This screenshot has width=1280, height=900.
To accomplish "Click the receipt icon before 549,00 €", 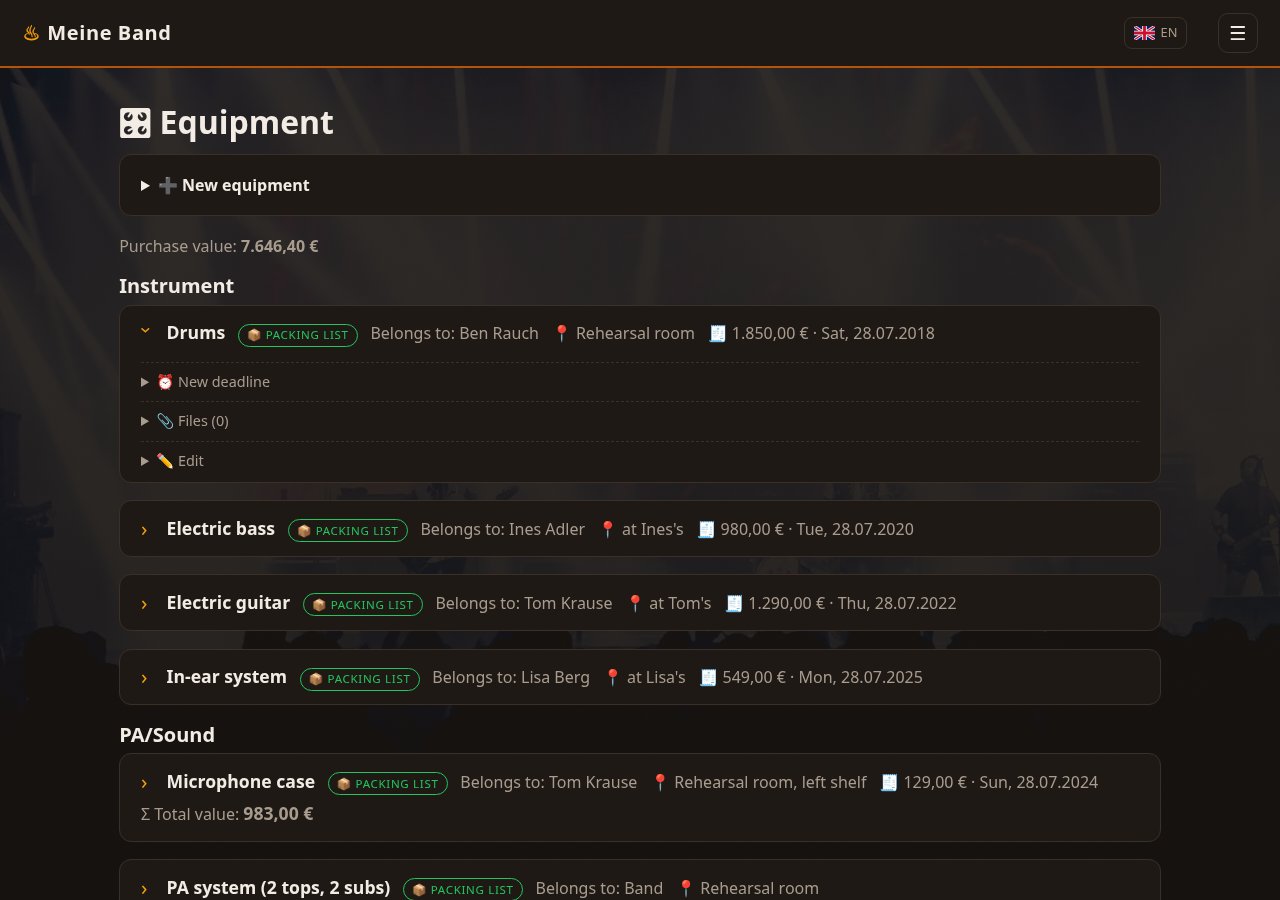I will click(708, 677).
